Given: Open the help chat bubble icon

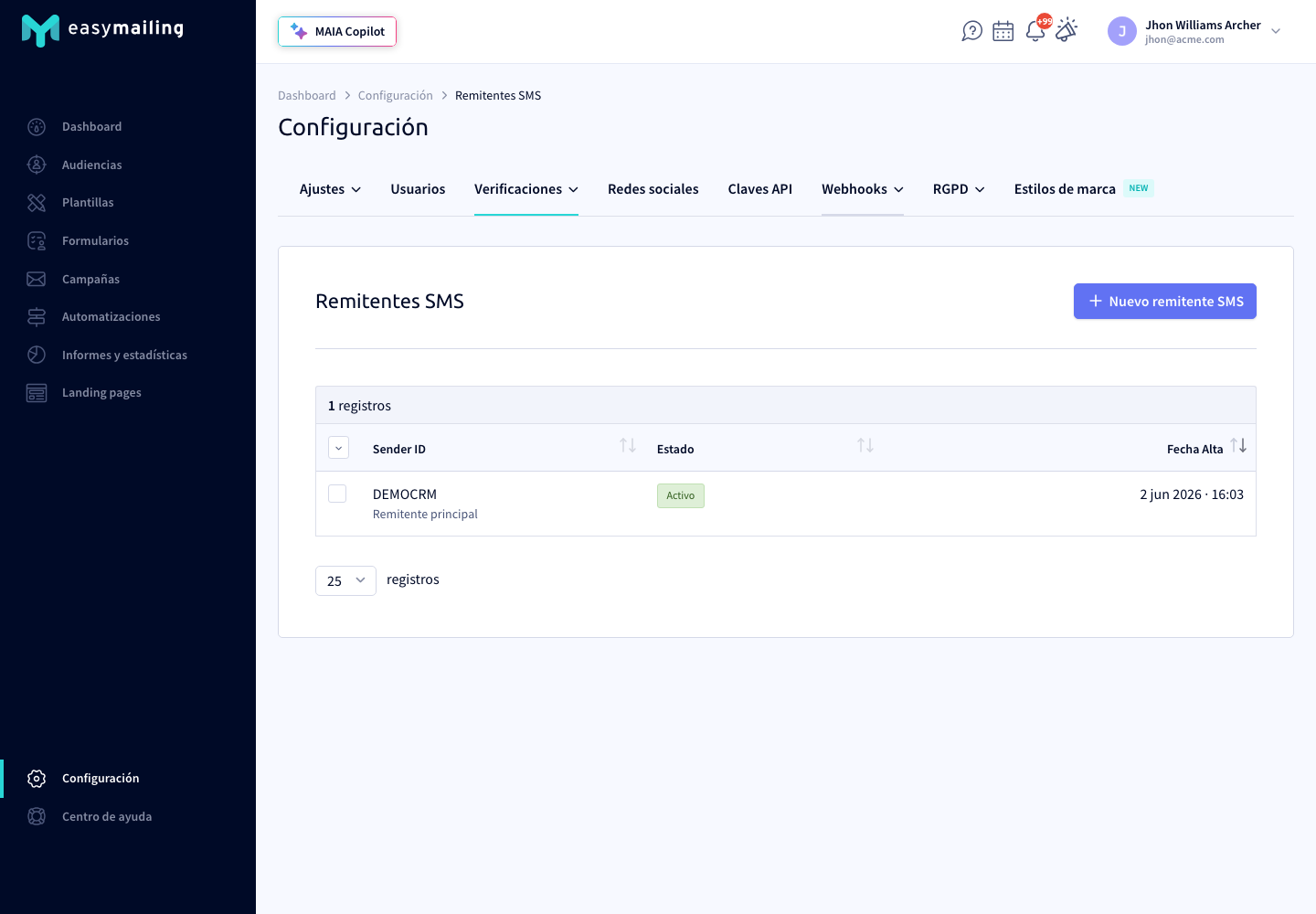Looking at the screenshot, I should [x=972, y=31].
